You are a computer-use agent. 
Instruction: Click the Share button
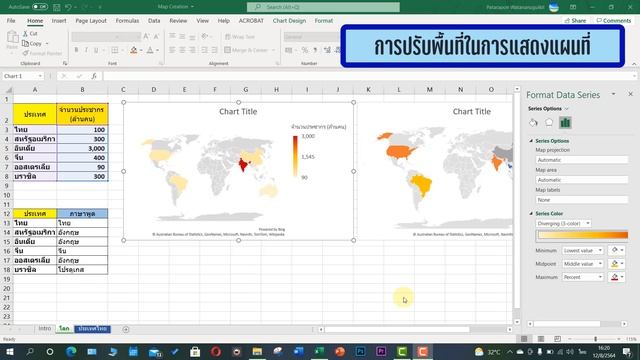pos(575,20)
